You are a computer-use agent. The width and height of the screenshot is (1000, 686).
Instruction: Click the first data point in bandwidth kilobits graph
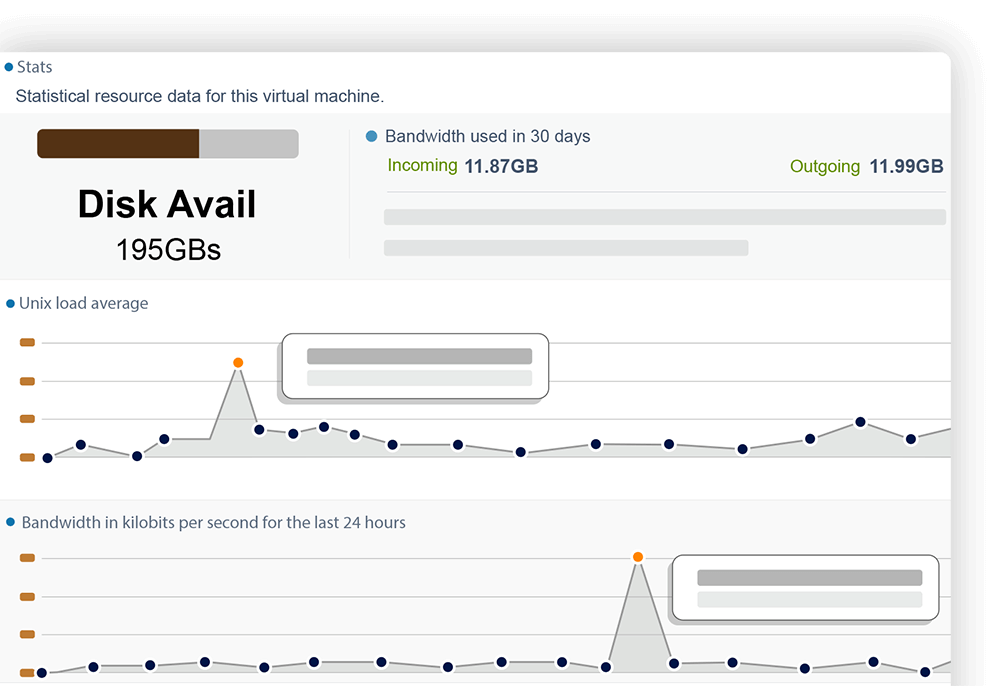(41, 673)
